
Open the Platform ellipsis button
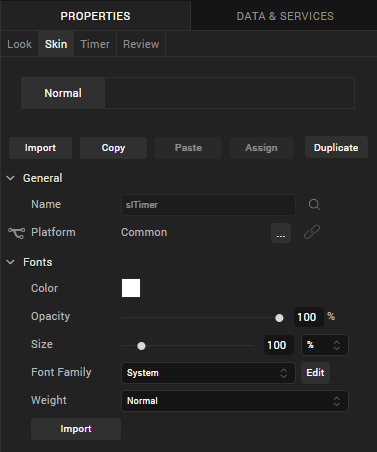point(281,233)
